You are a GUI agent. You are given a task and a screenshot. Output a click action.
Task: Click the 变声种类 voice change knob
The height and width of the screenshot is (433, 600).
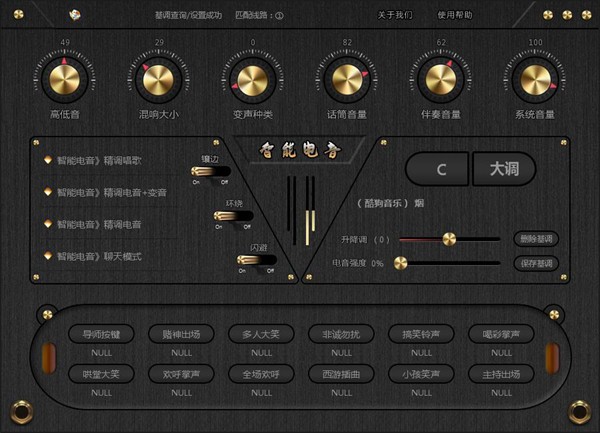[x=252, y=79]
